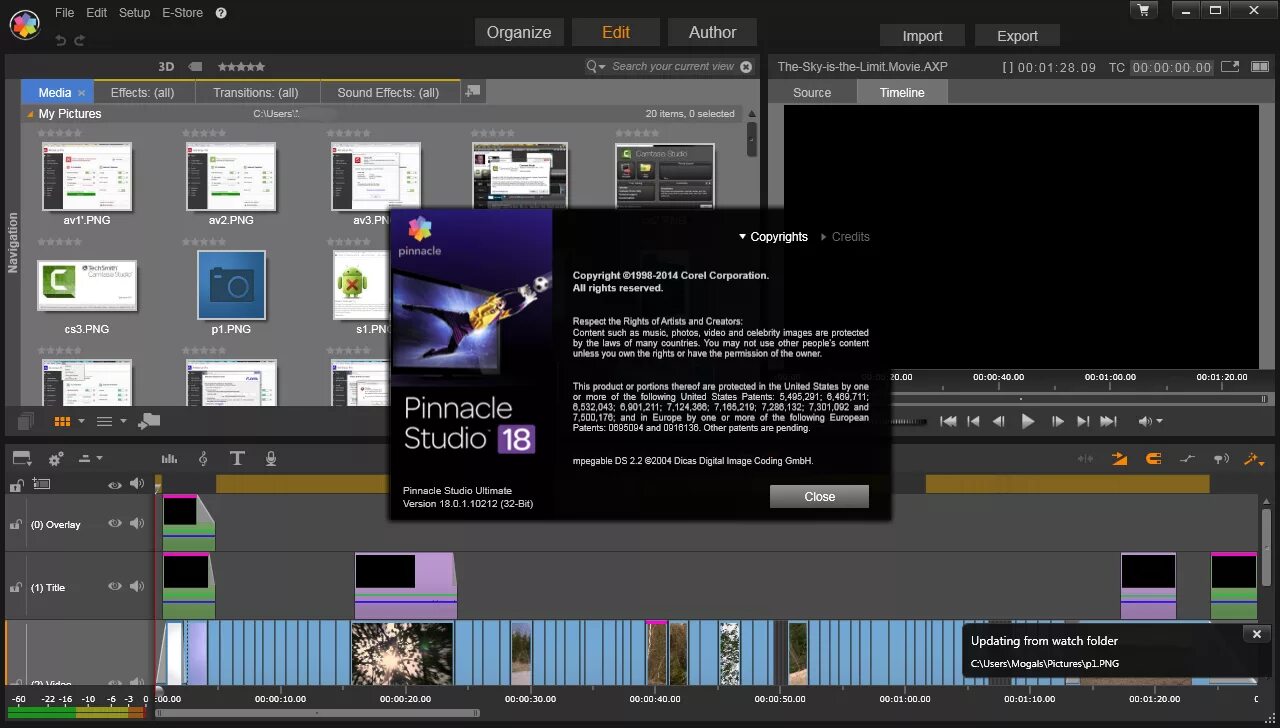
Task: Toggle the orange insert edit mode icon
Action: (1120, 459)
